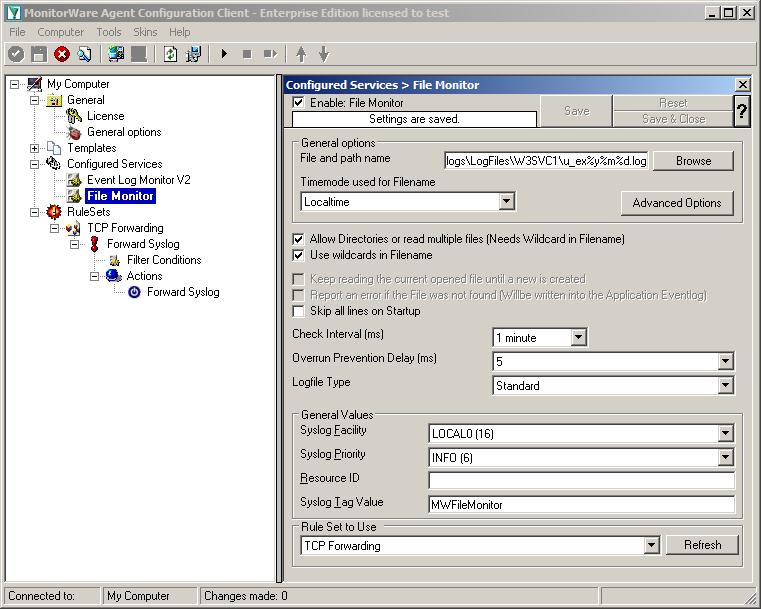Click the Refresh button
Viewport: 761px width, 609px height.
702,545
